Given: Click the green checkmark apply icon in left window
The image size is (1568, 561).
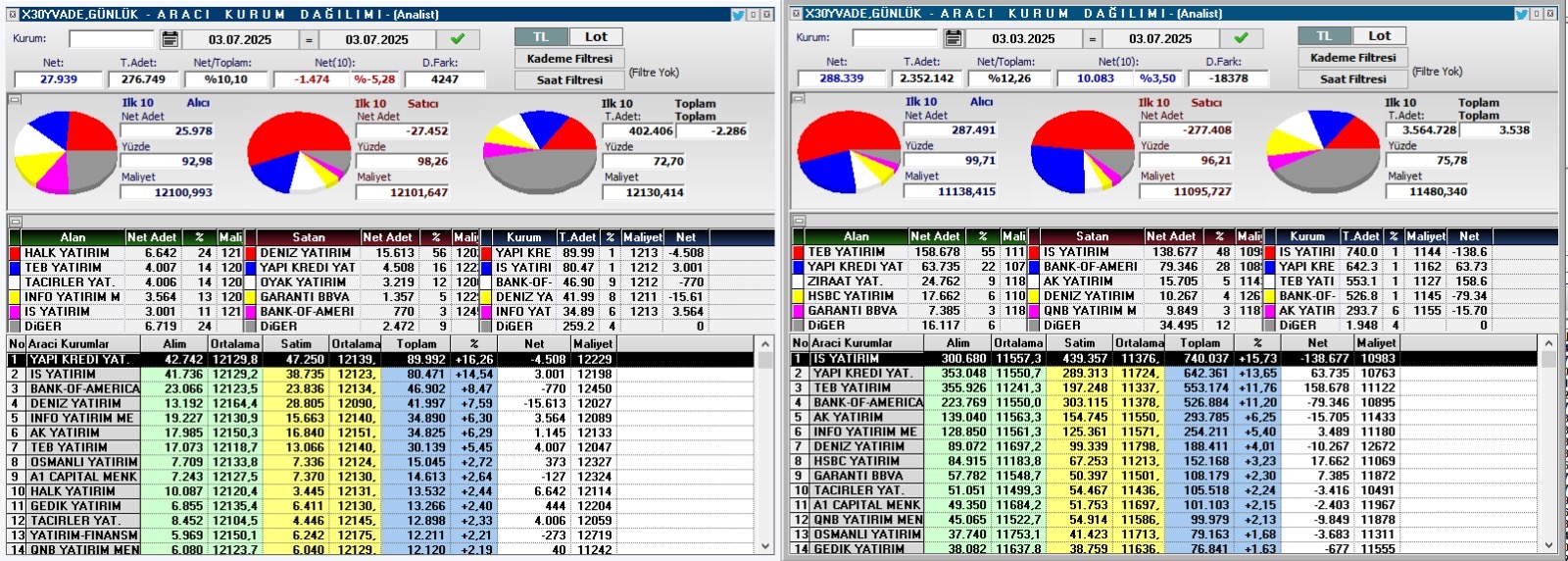Looking at the screenshot, I should (458, 39).
